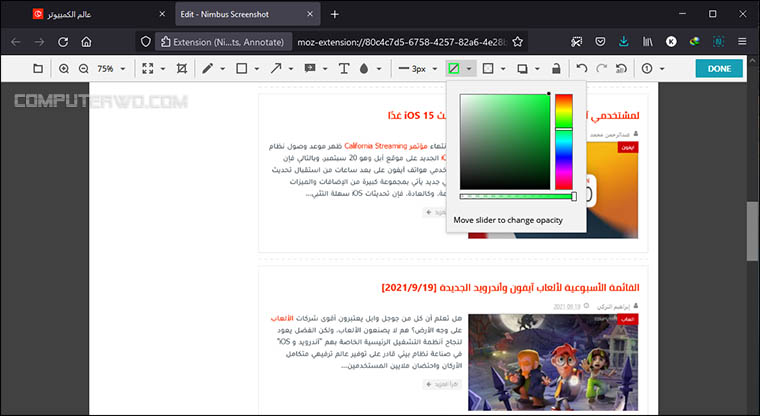Click the opacity slider bar
The height and width of the screenshot is (416, 760).
click(x=518, y=196)
